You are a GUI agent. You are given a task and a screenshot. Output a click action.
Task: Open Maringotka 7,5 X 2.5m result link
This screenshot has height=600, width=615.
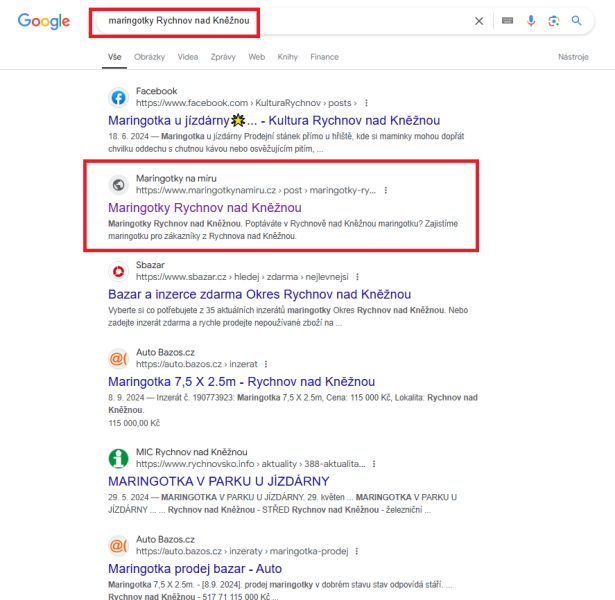(242, 382)
